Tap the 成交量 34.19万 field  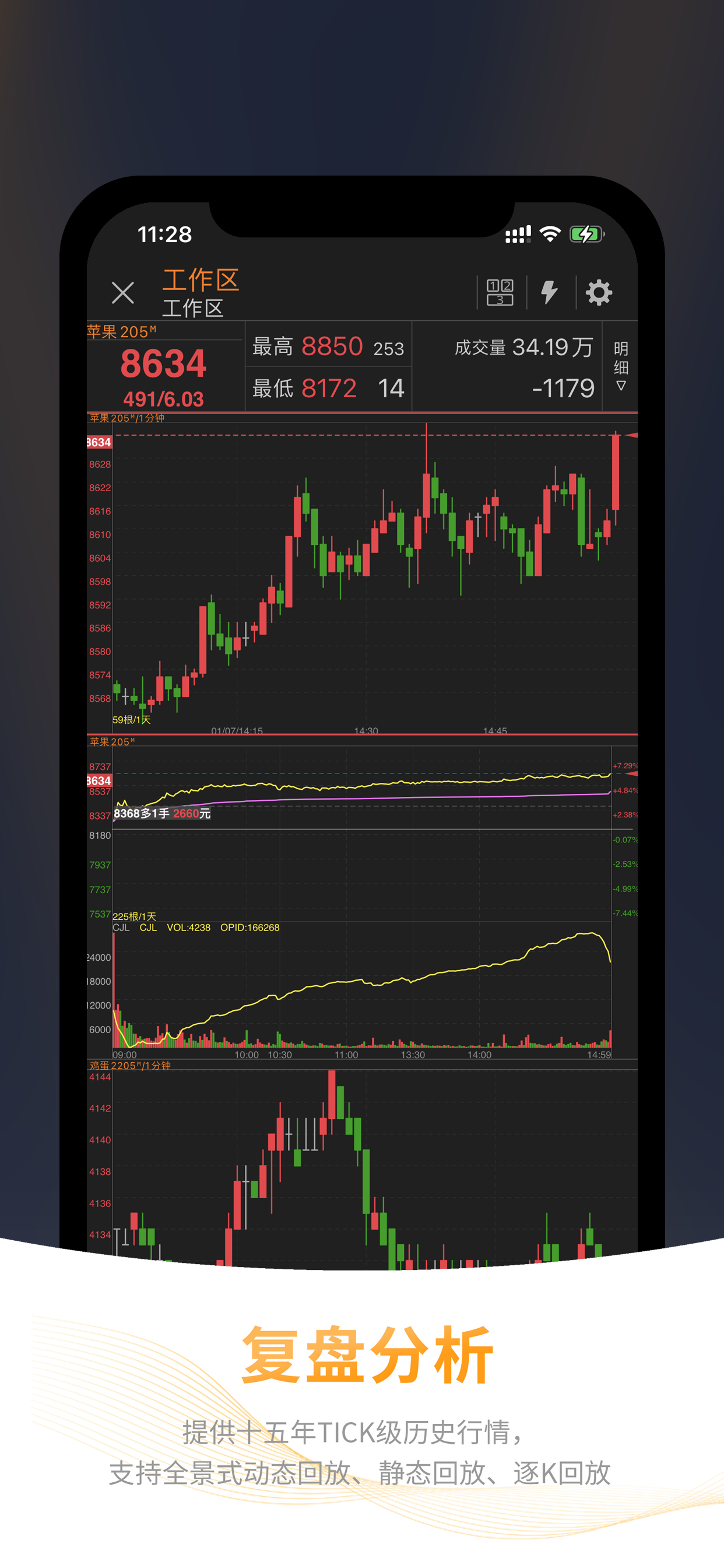(x=524, y=348)
